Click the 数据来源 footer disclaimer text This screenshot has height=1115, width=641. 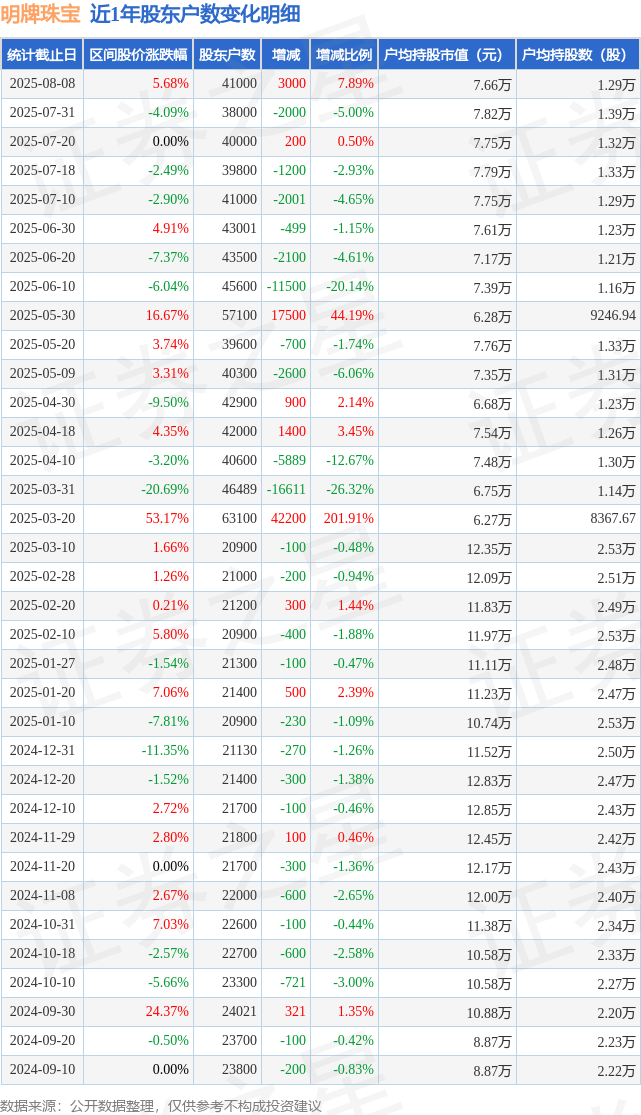161,1106
